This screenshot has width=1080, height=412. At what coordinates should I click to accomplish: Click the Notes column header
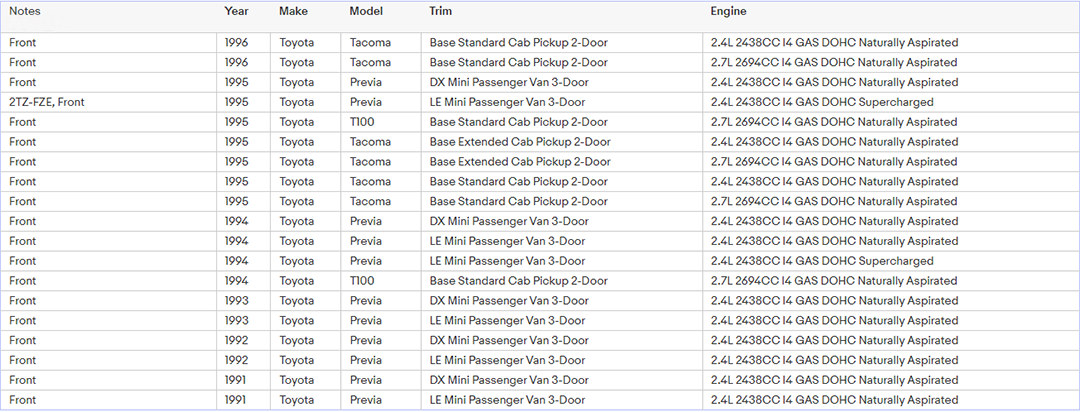click(26, 11)
